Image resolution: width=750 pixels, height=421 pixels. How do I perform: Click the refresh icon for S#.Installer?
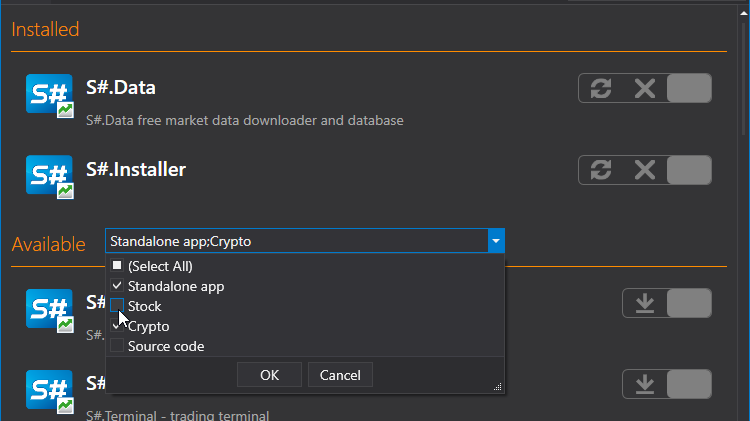[x=601, y=170]
